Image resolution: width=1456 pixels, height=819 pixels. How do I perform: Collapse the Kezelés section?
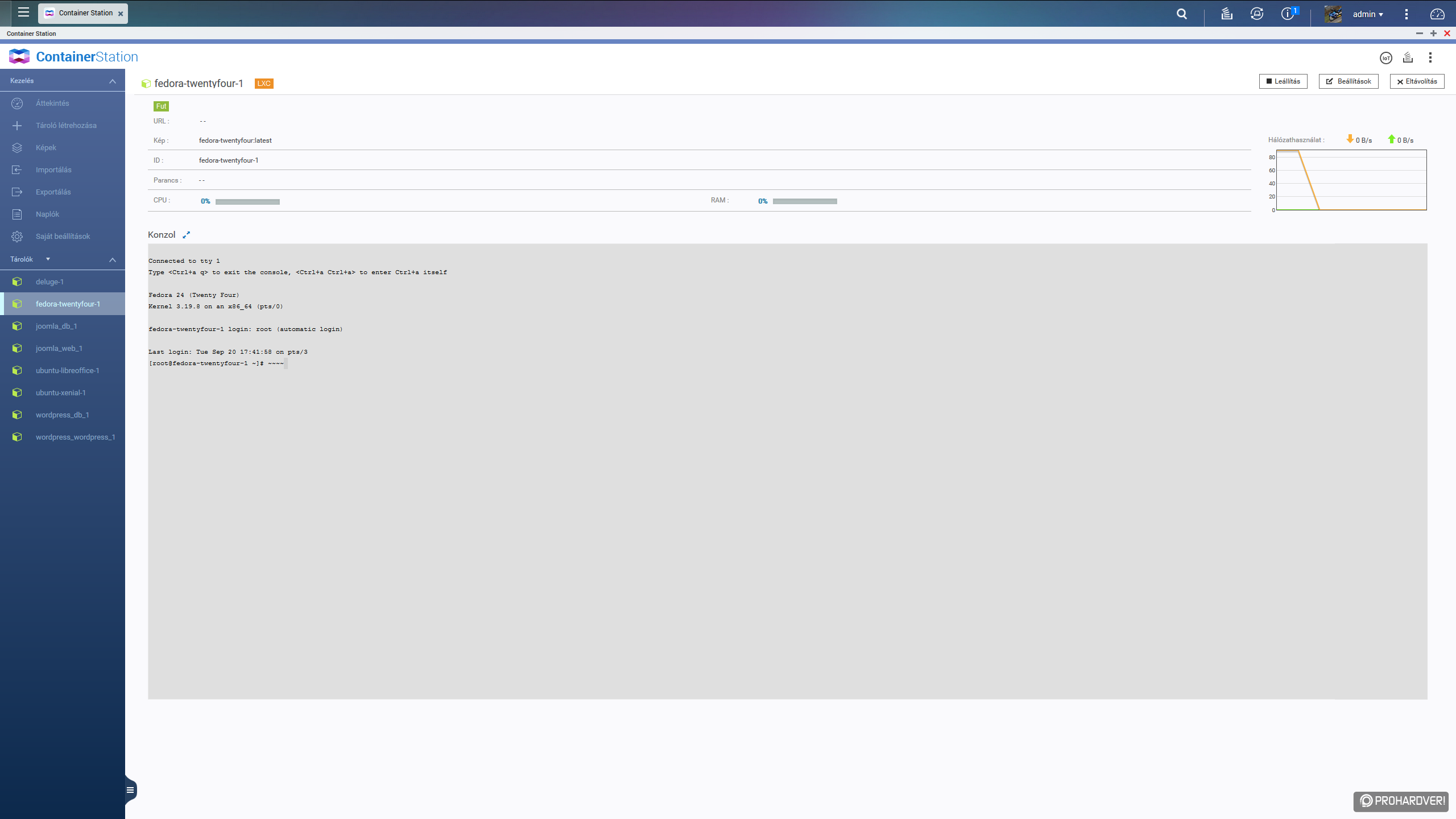[x=113, y=81]
